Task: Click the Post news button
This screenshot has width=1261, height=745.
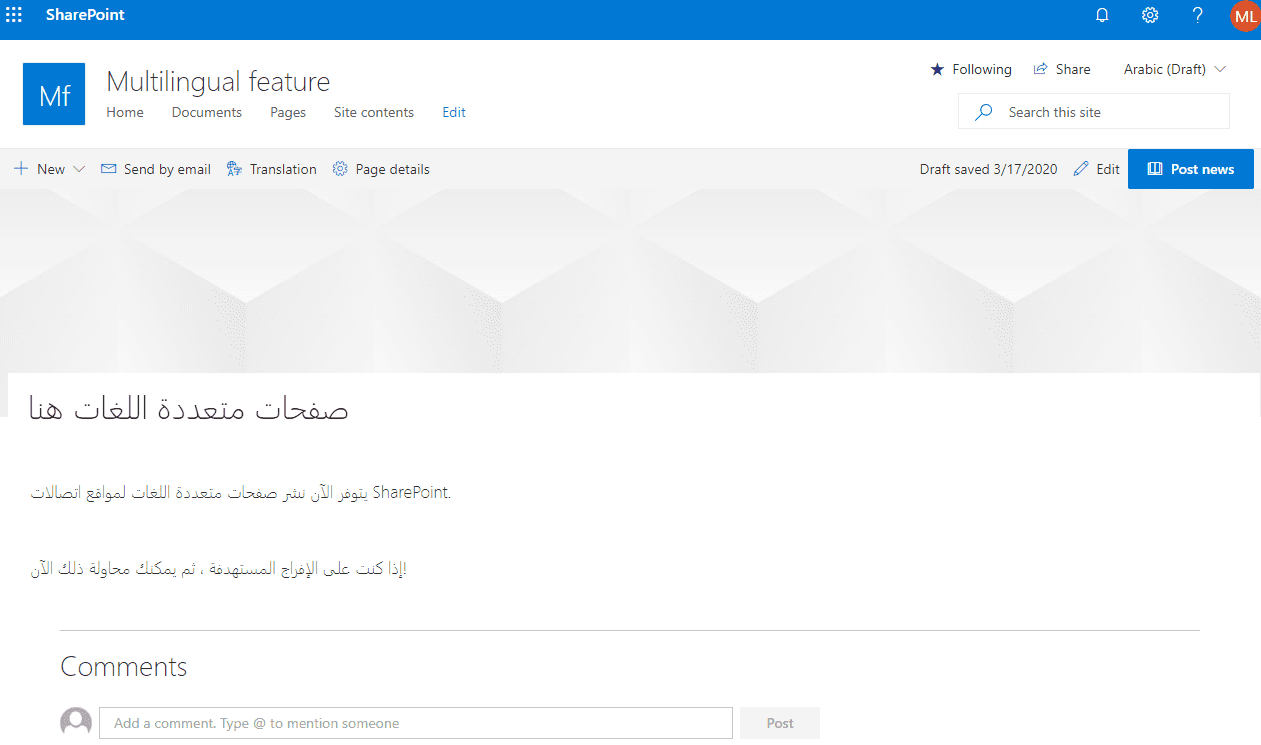Action: click(x=1191, y=169)
